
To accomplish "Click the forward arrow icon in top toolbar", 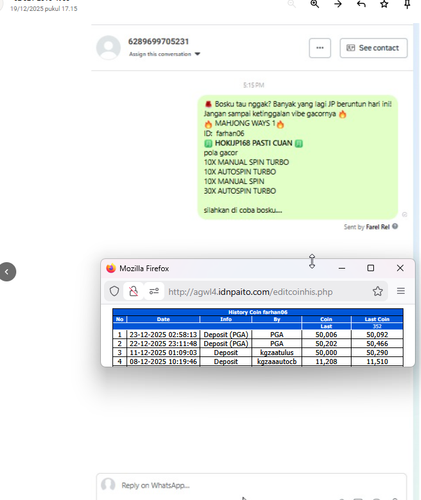I will click(338, 4).
